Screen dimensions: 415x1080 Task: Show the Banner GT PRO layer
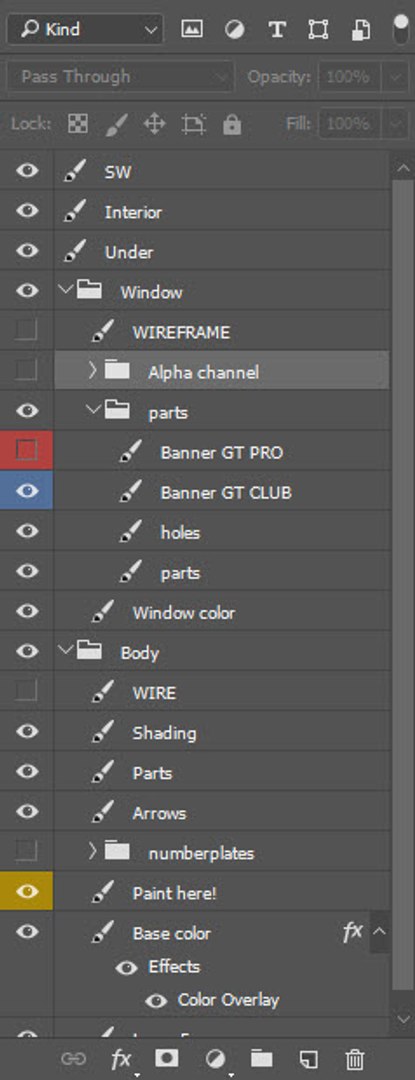[27, 451]
